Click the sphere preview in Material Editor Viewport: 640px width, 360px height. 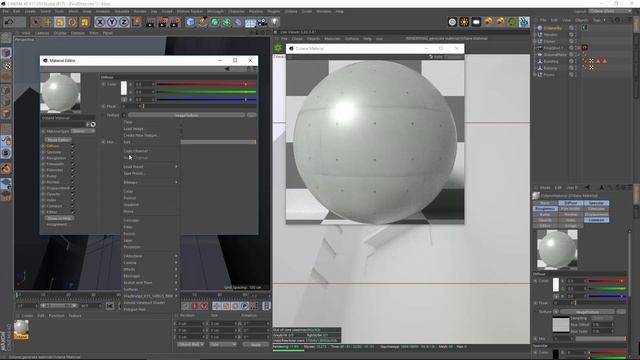click(x=60, y=93)
